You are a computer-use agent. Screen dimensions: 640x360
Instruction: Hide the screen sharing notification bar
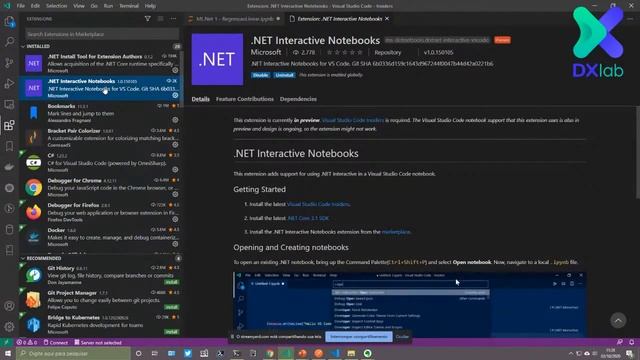(402, 337)
